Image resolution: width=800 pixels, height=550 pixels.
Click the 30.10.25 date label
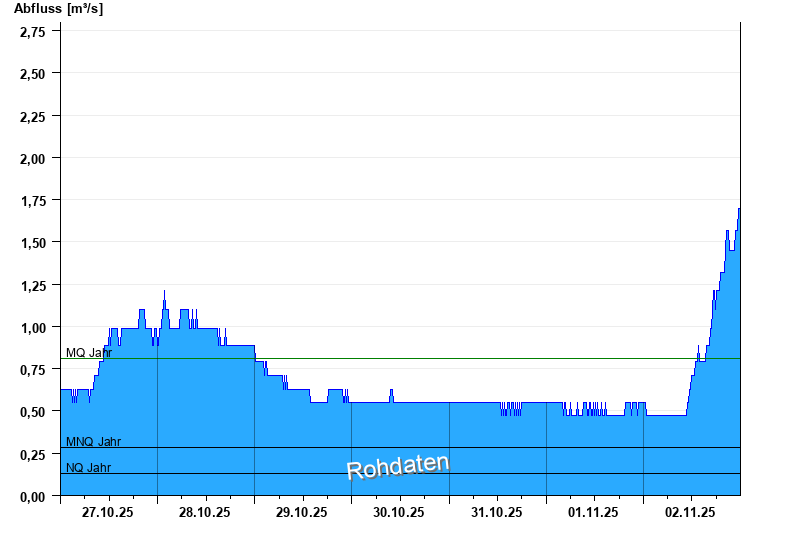pos(398,512)
